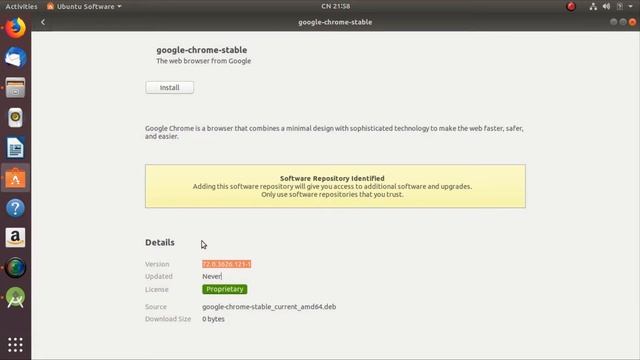Open clock and calendar panel
This screenshot has width=640, height=360.
336,6
